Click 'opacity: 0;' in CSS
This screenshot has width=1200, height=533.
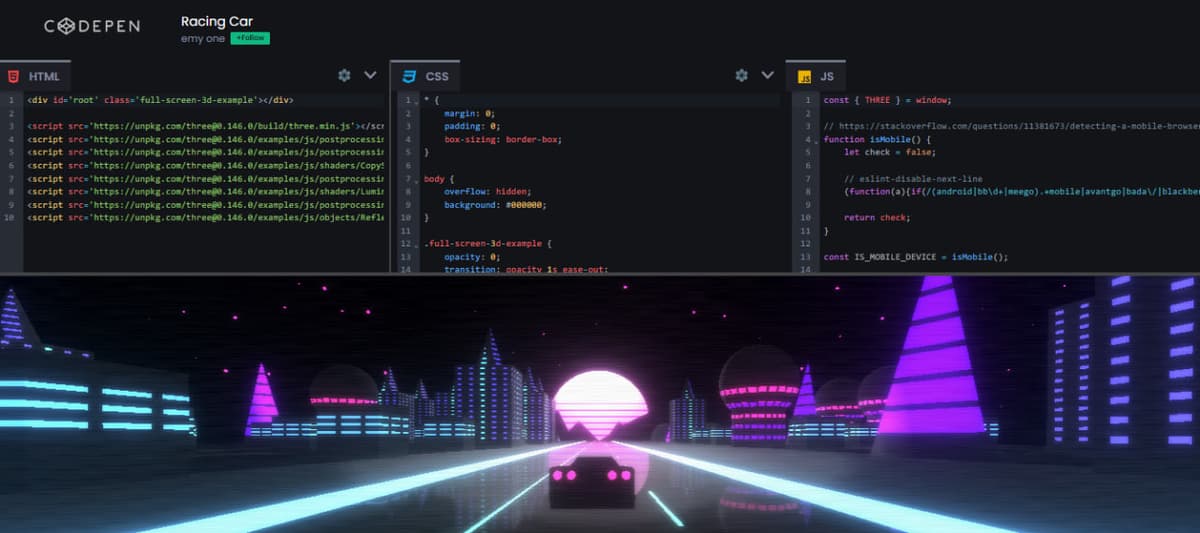tap(472, 257)
